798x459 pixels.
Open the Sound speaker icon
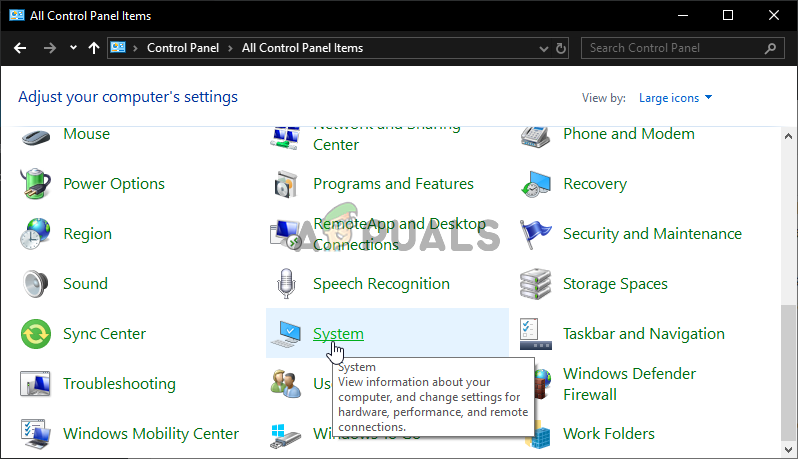coord(36,284)
